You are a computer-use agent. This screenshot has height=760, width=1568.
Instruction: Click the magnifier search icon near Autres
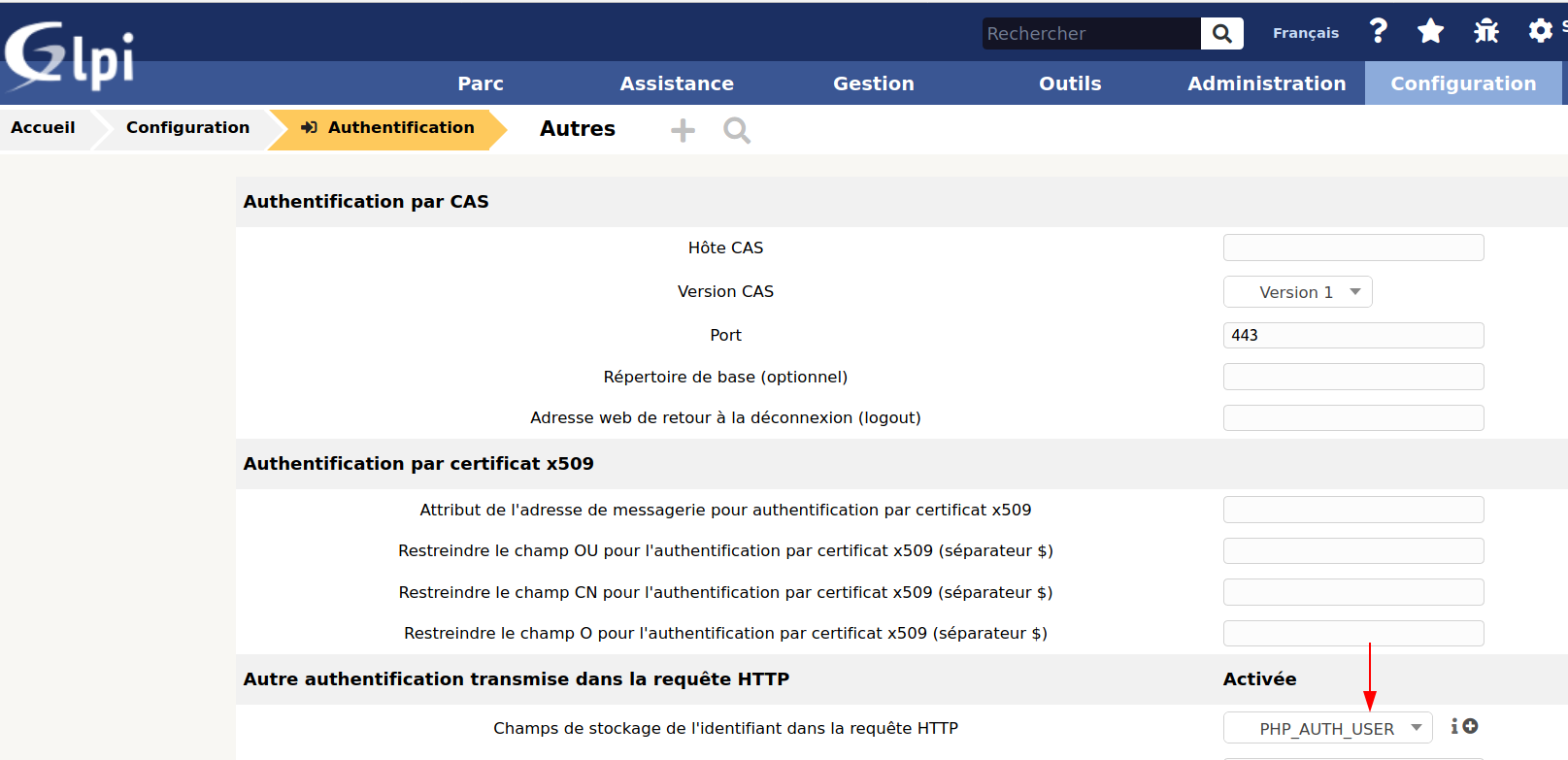click(x=737, y=130)
